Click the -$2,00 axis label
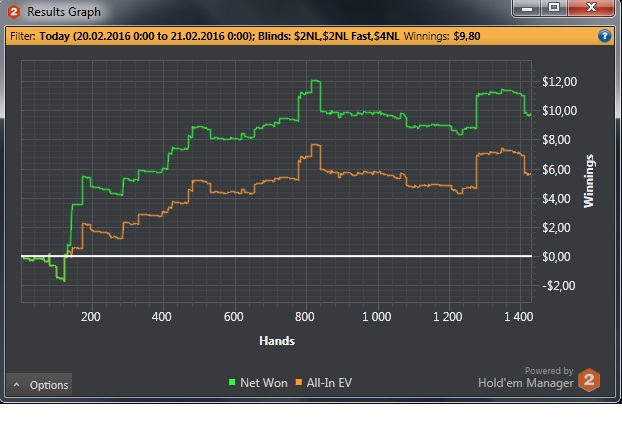622x434 pixels. click(x=559, y=286)
